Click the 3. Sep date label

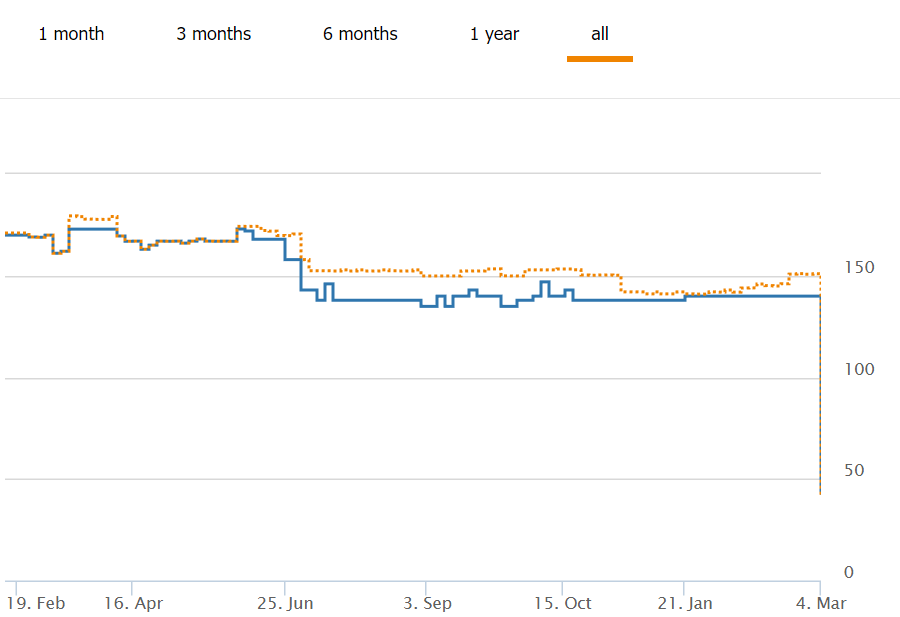click(427, 603)
